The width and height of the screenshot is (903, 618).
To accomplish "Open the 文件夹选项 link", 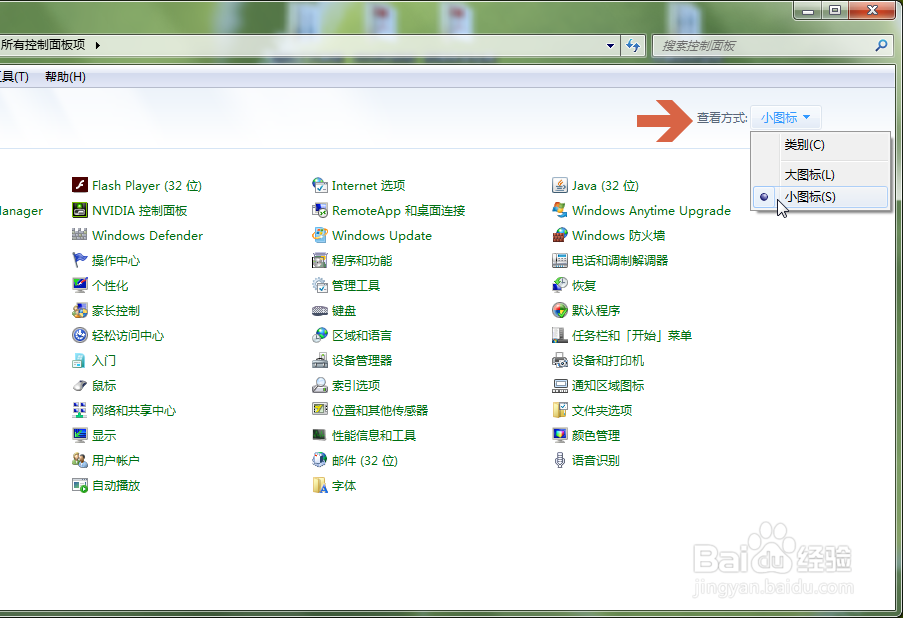I will [x=602, y=410].
